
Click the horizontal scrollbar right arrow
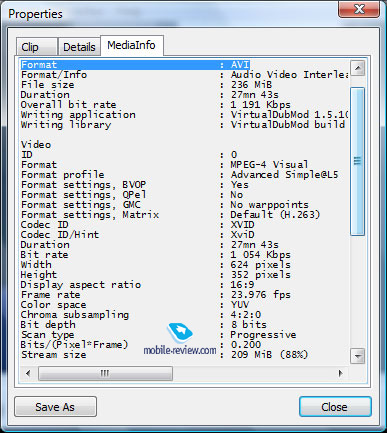pyautogui.click(x=341, y=373)
